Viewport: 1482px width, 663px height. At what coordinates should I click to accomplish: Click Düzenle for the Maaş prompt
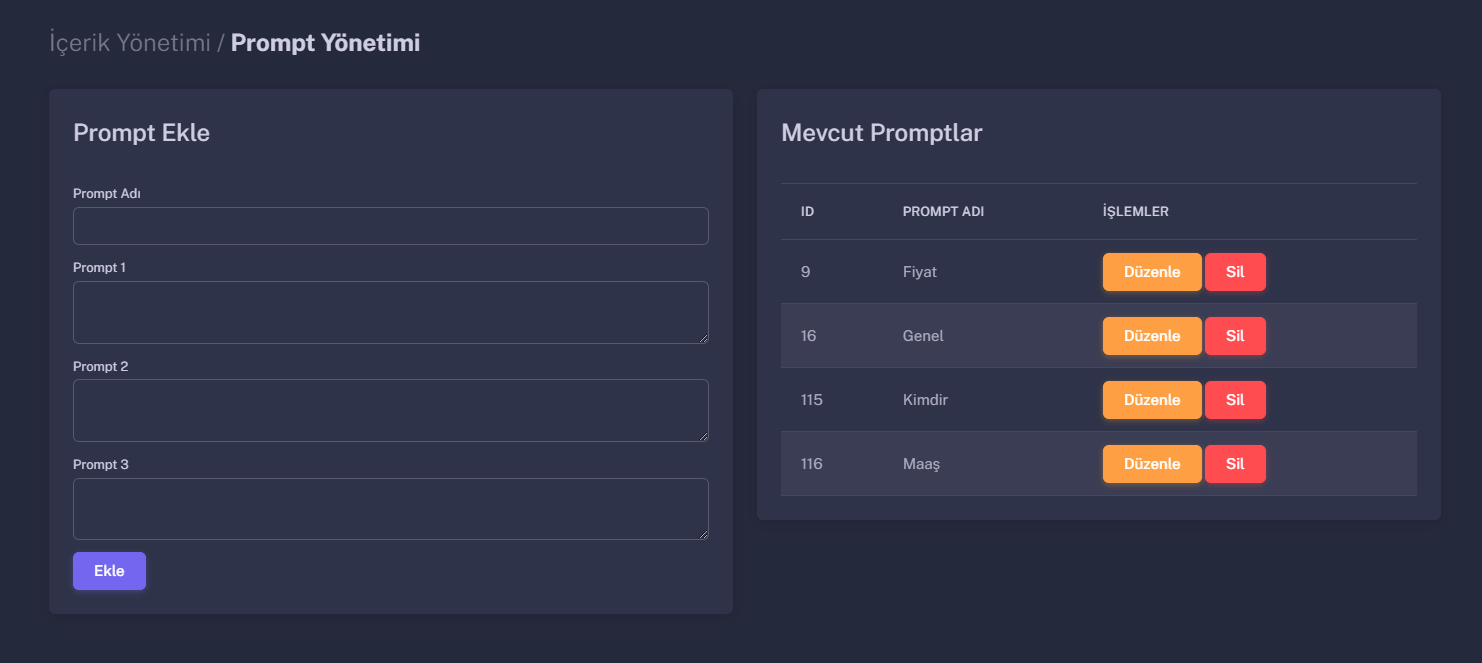pyautogui.click(x=1152, y=464)
